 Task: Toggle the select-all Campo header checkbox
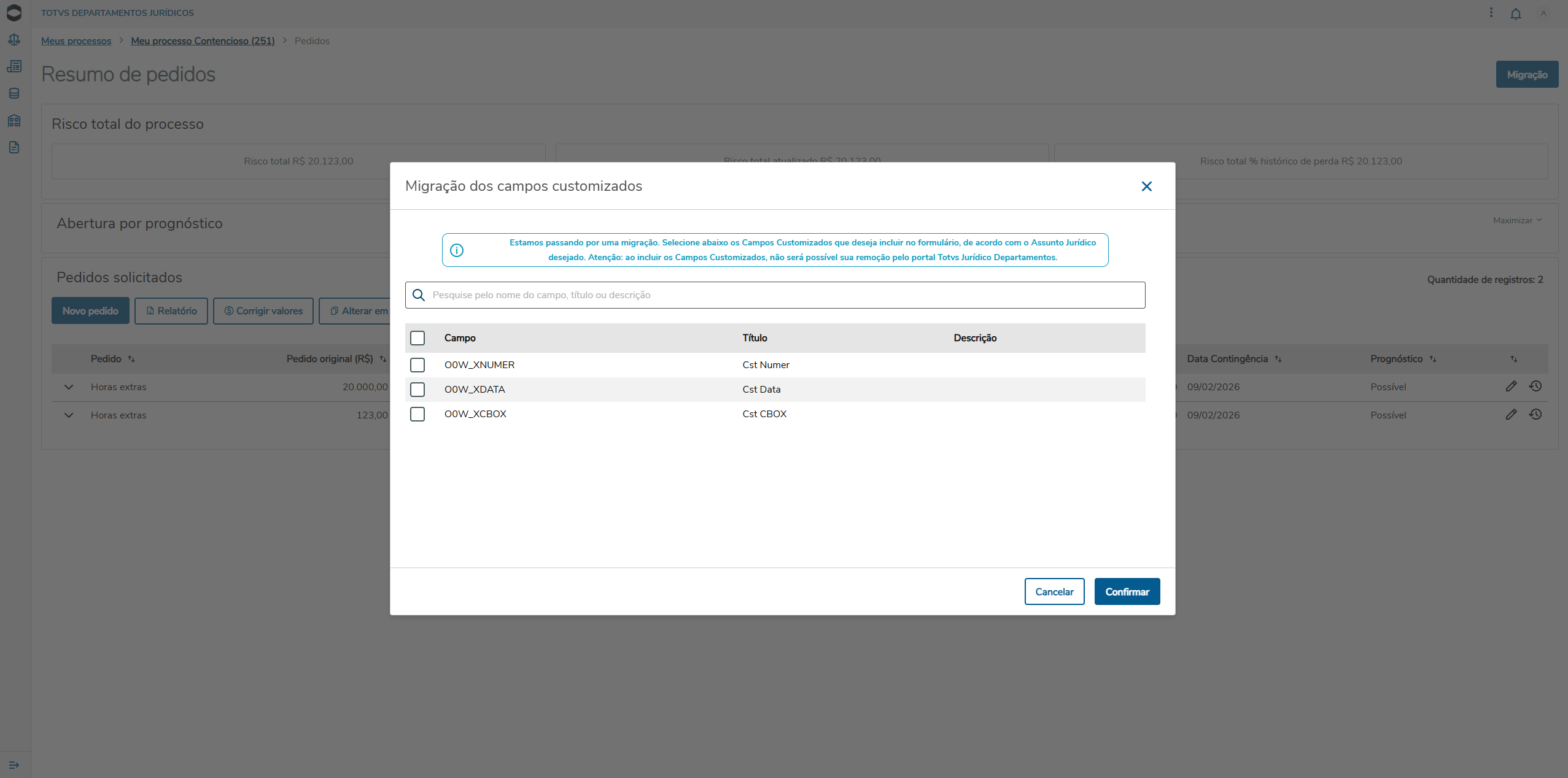click(x=417, y=338)
